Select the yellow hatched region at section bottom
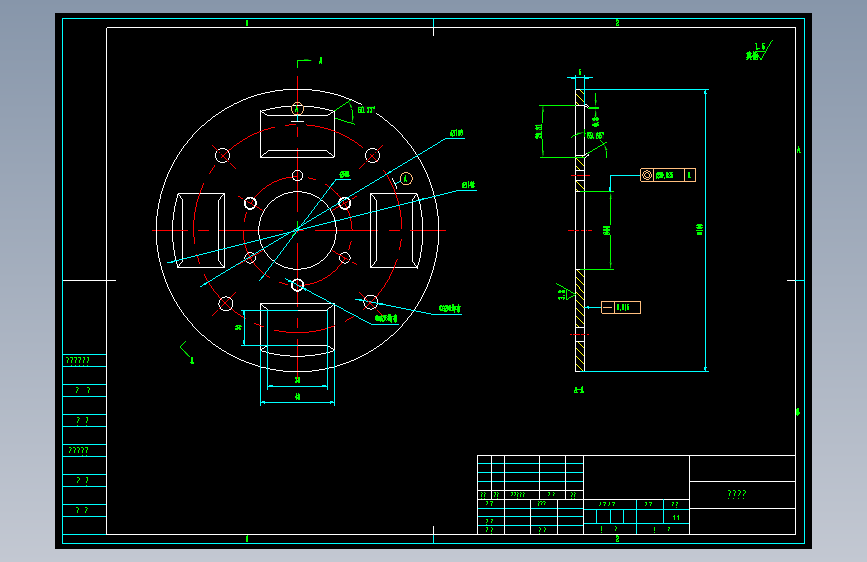This screenshot has width=867, height=562. (580, 356)
